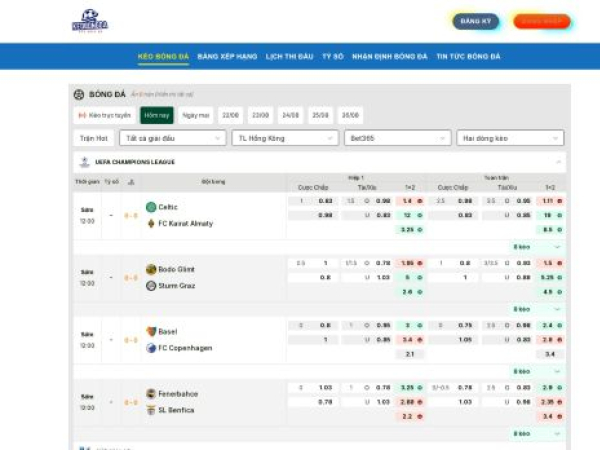The image size is (600, 450).
Task: Collapse the UEFA Champions League section
Action: coord(558,161)
